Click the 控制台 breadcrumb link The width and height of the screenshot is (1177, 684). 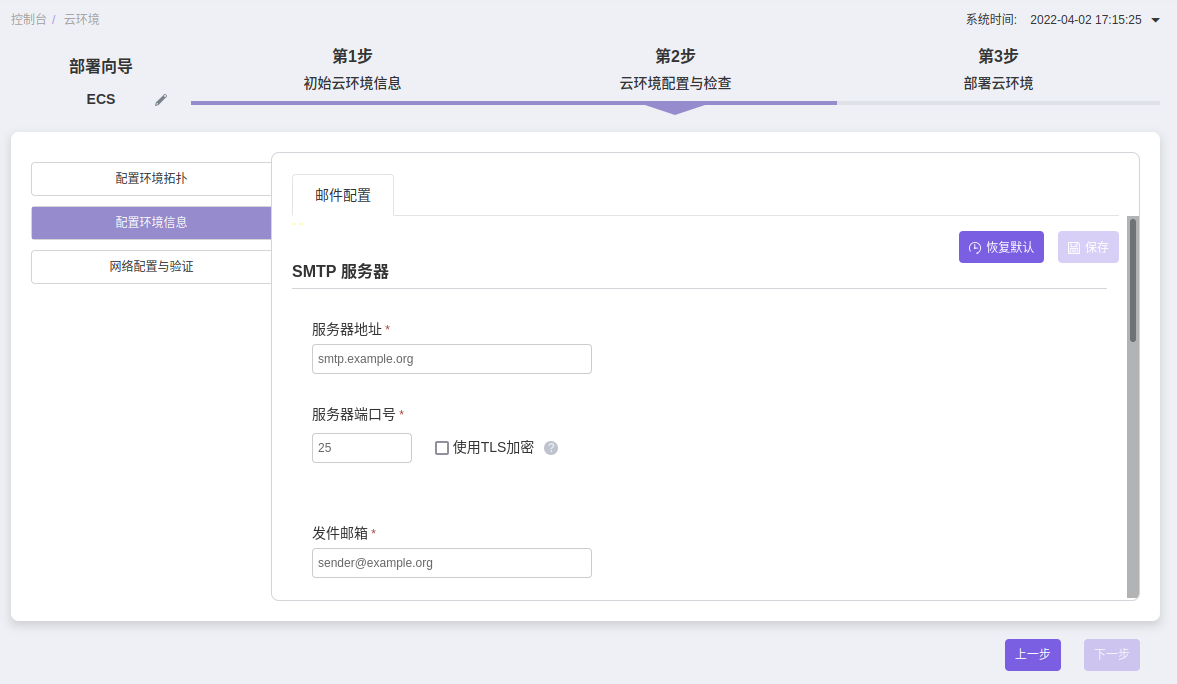click(28, 20)
